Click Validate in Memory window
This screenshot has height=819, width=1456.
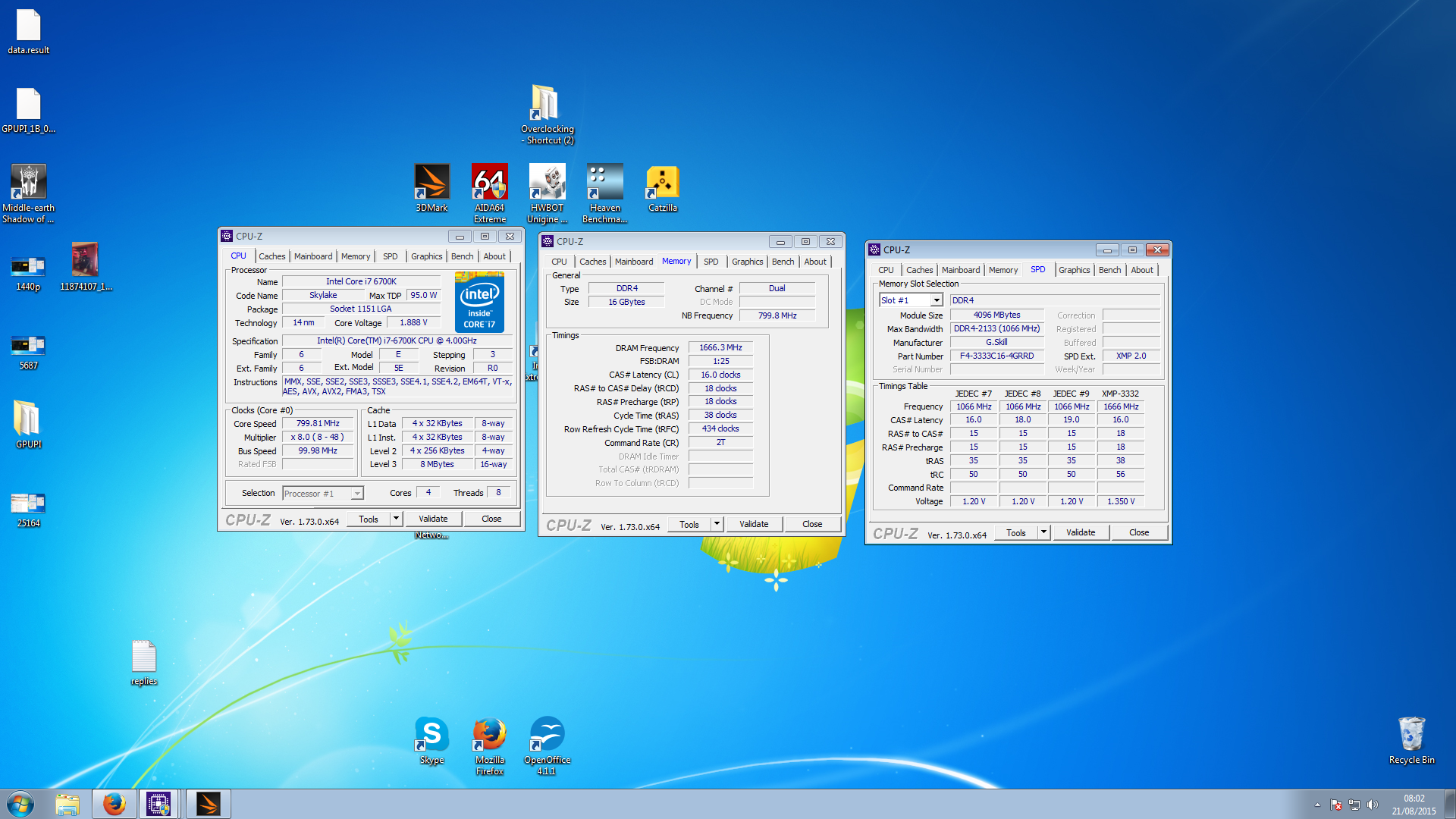click(x=754, y=524)
